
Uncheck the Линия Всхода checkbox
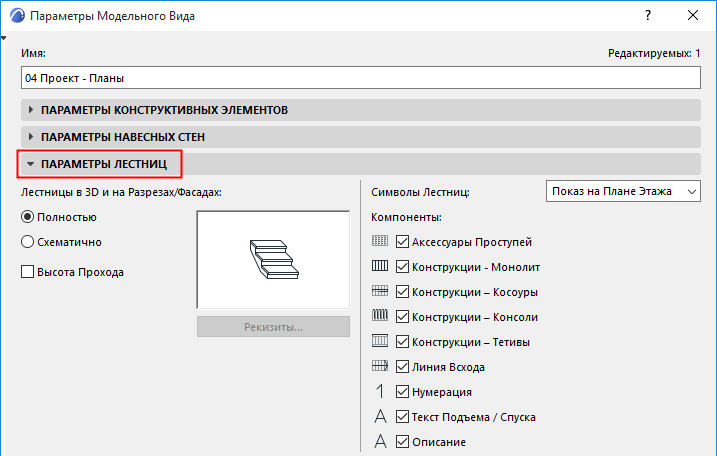[403, 367]
